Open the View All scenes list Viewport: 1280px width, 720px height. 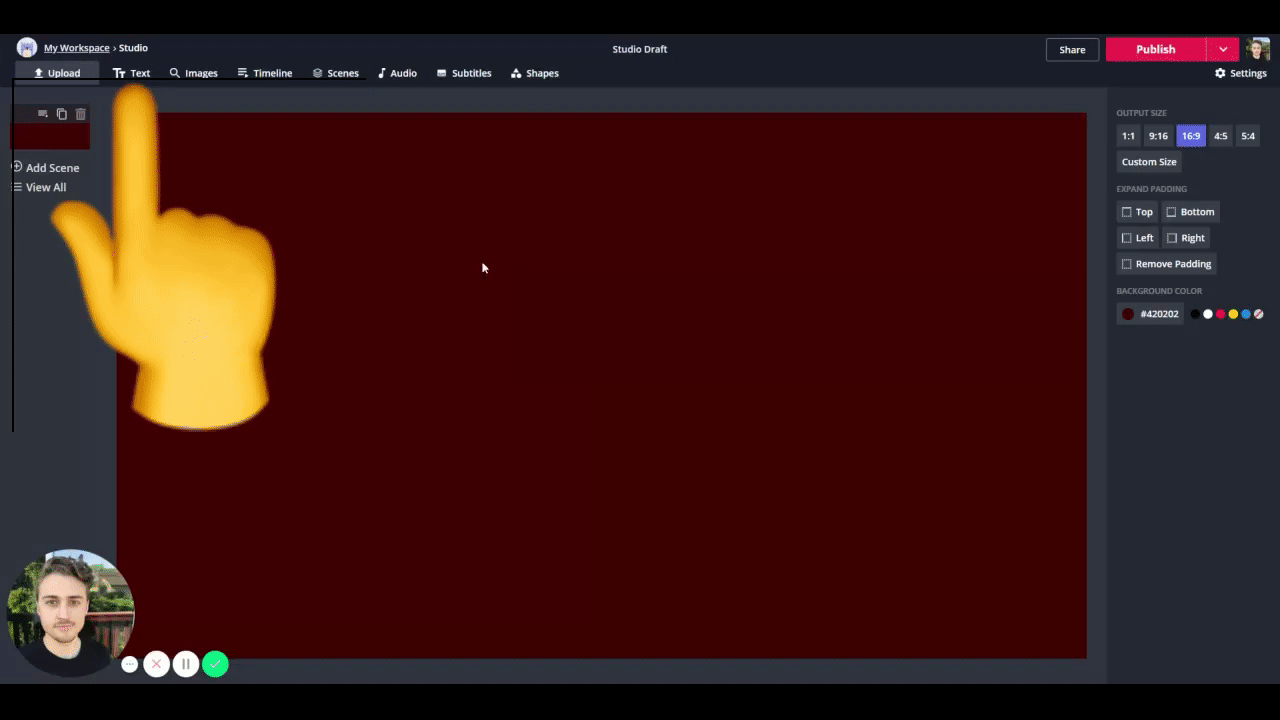[x=45, y=187]
